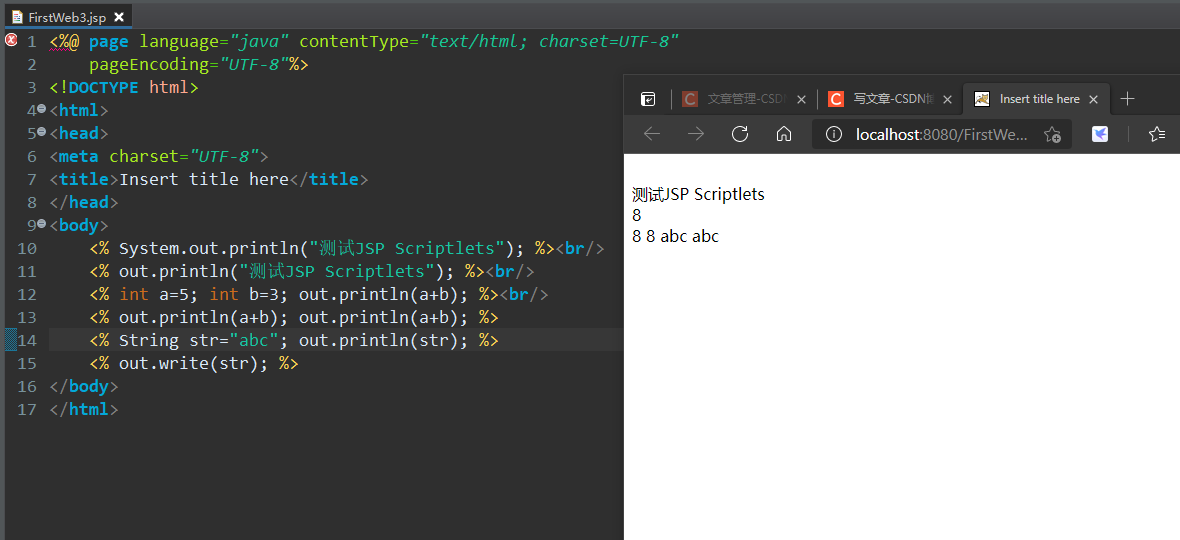The height and width of the screenshot is (540, 1180).
Task: Collapse the html tag fold on line 4
Action: pos(41,109)
